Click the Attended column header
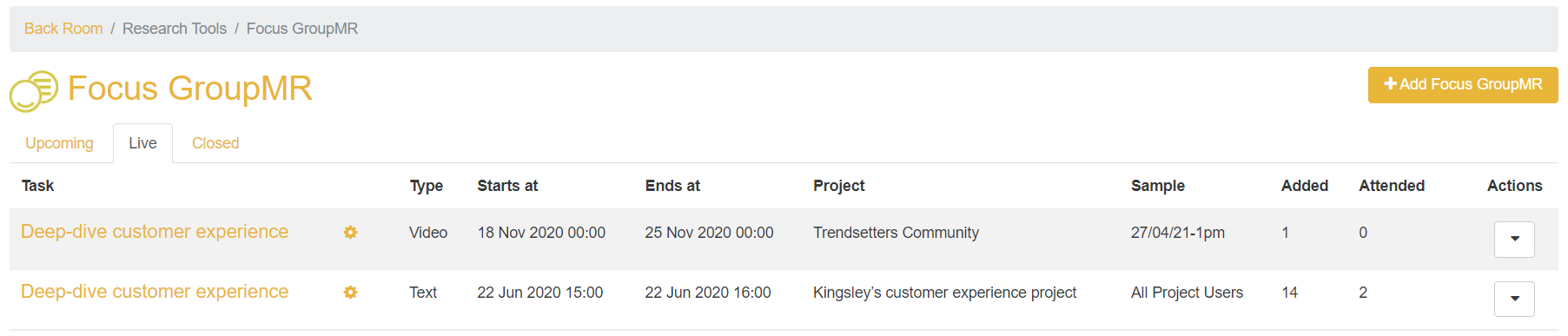Screen dimensions: 1568x336 tap(1392, 186)
